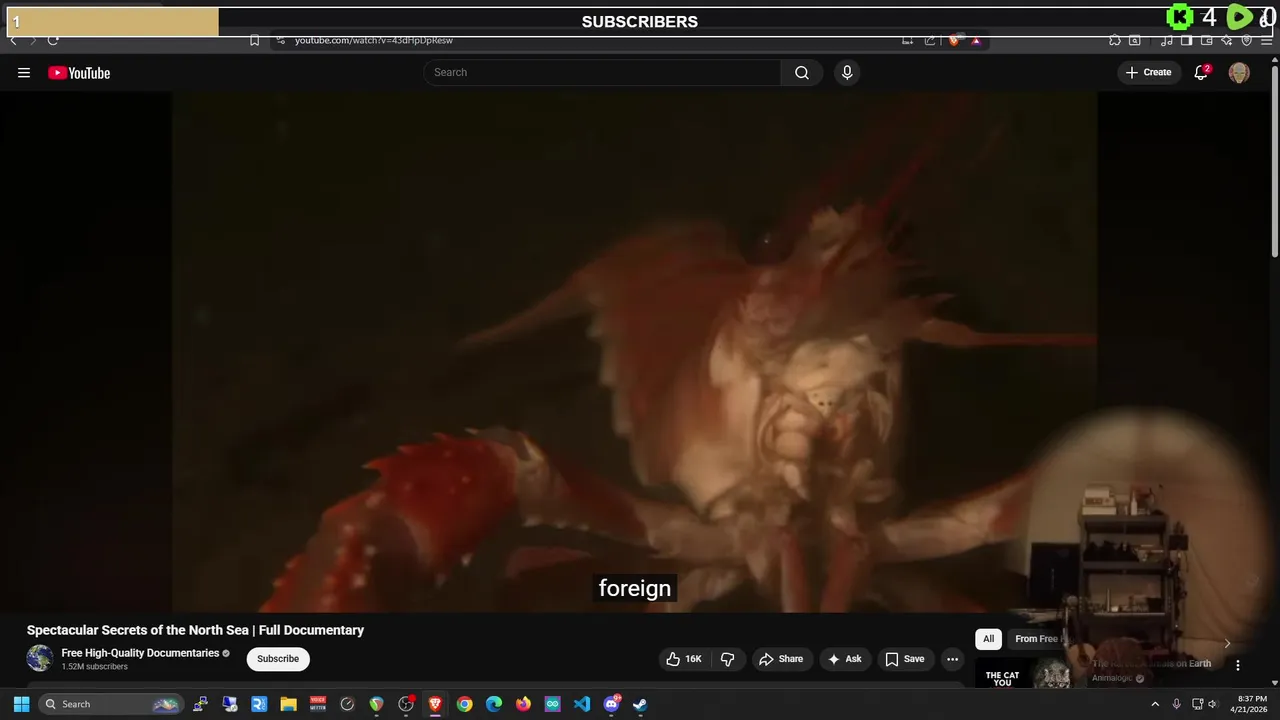Open the three-dot menu for Animalogic video
1280x720 pixels.
coord(1237,665)
